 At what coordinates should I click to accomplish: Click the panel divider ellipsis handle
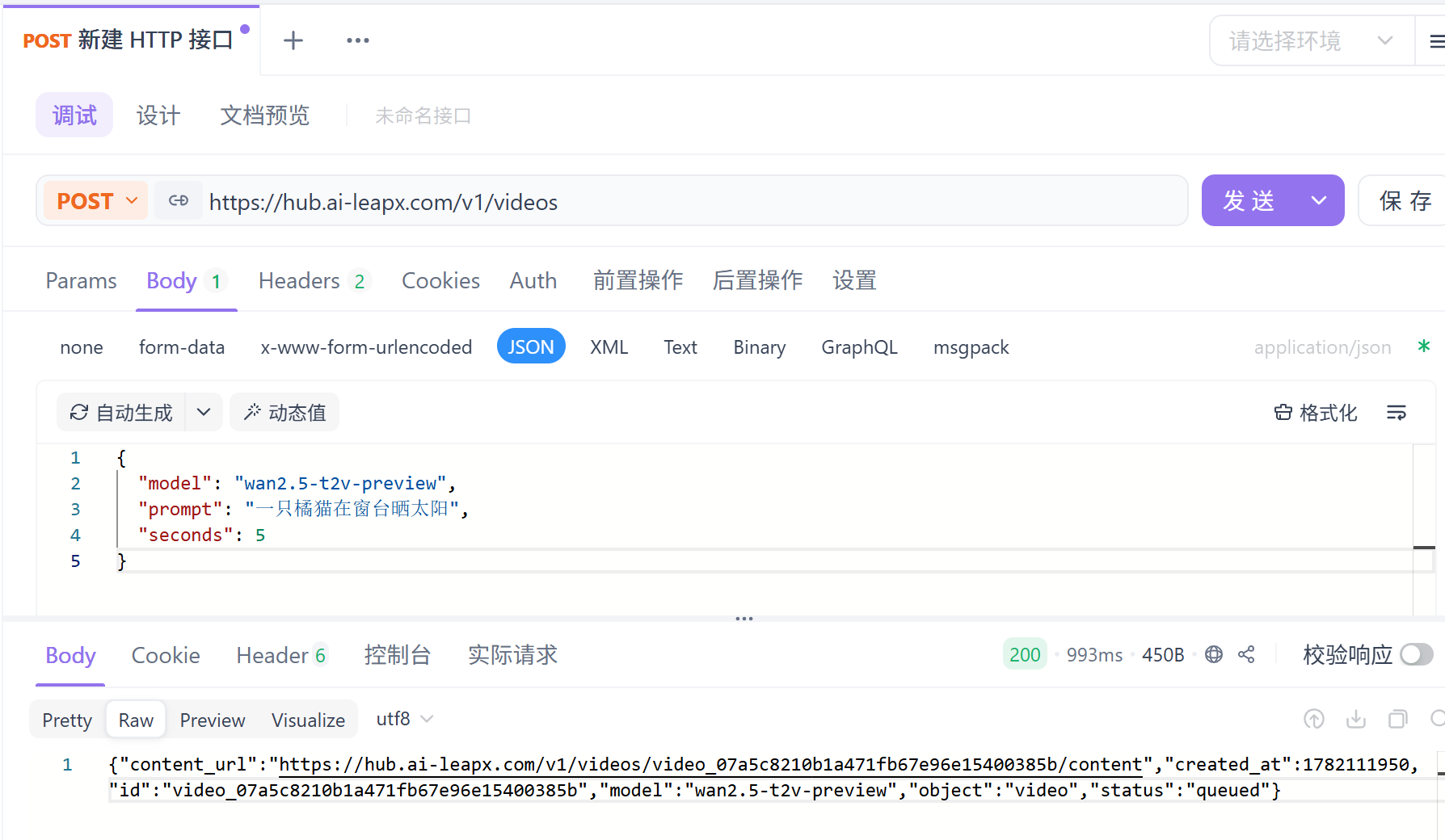click(x=744, y=619)
